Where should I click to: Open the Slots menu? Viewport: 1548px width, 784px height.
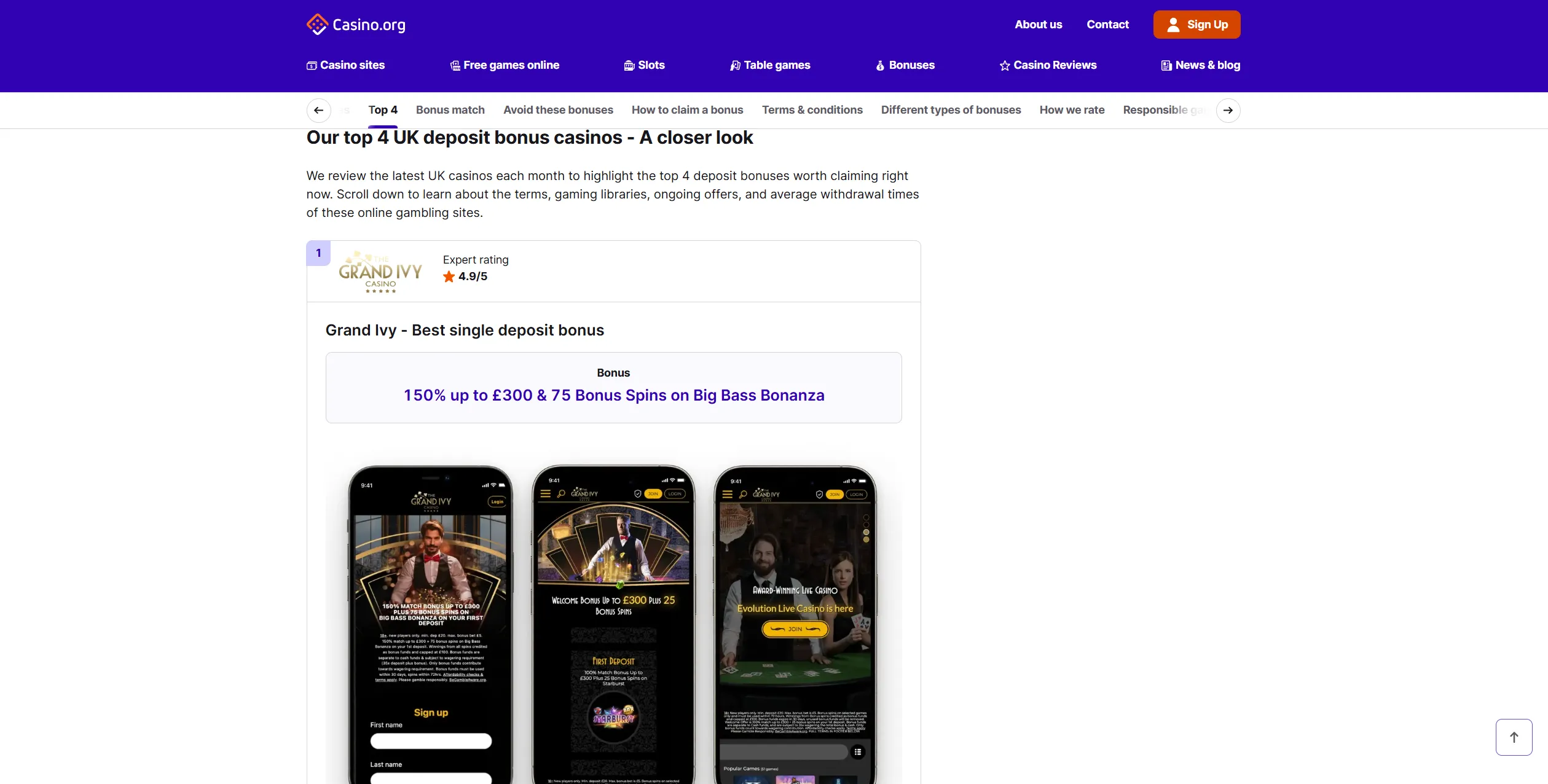click(x=644, y=65)
